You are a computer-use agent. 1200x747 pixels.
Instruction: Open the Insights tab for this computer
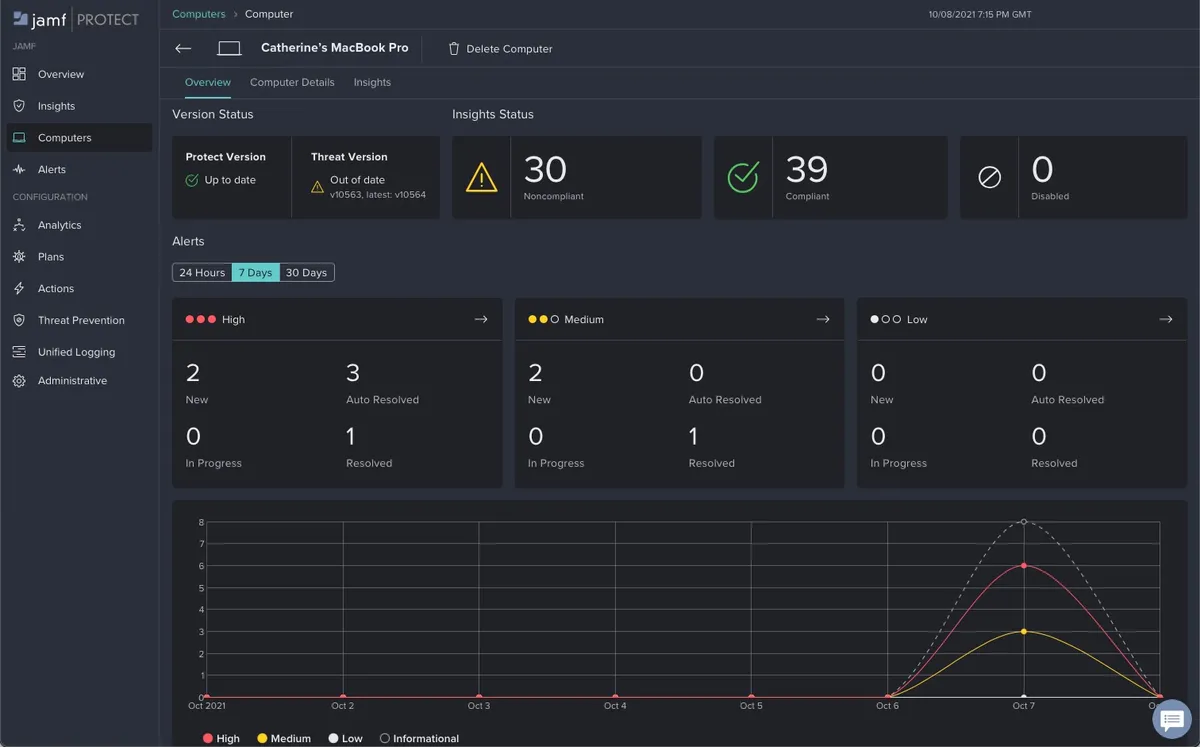(372, 82)
